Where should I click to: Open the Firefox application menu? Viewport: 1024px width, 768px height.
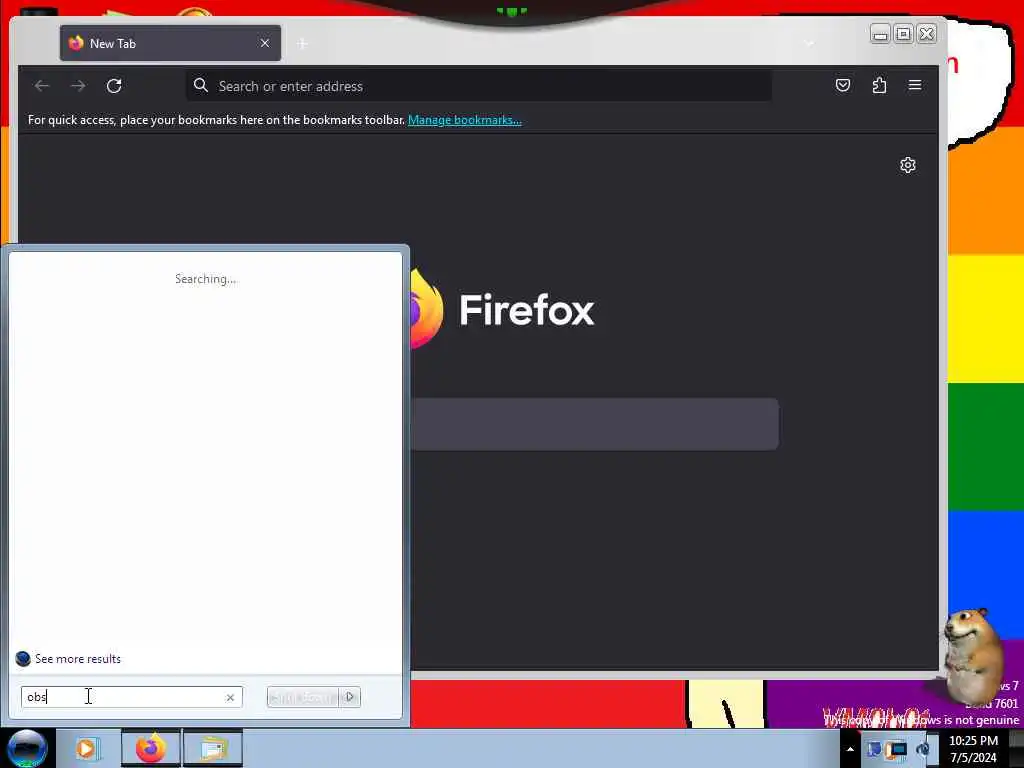pyautogui.click(x=915, y=85)
